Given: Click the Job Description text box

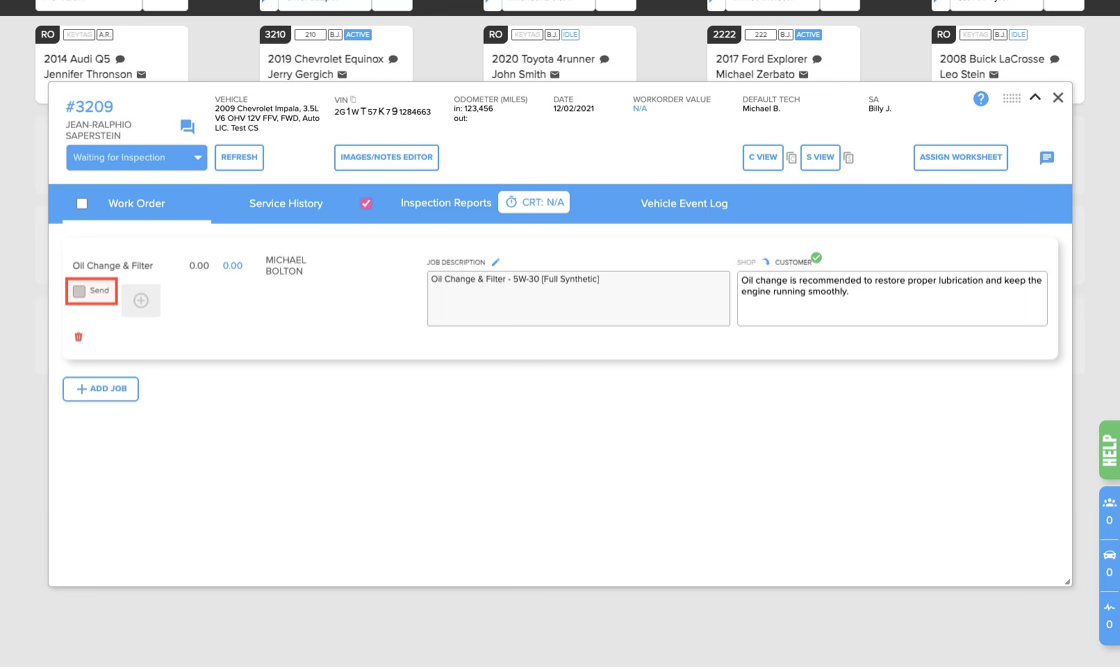Looking at the screenshot, I should (x=579, y=299).
